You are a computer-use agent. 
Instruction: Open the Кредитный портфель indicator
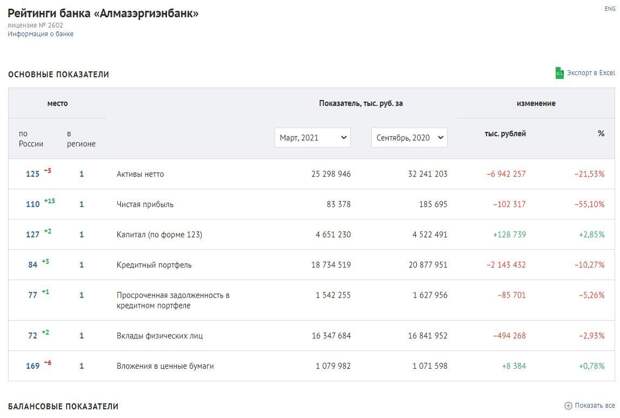tap(154, 265)
